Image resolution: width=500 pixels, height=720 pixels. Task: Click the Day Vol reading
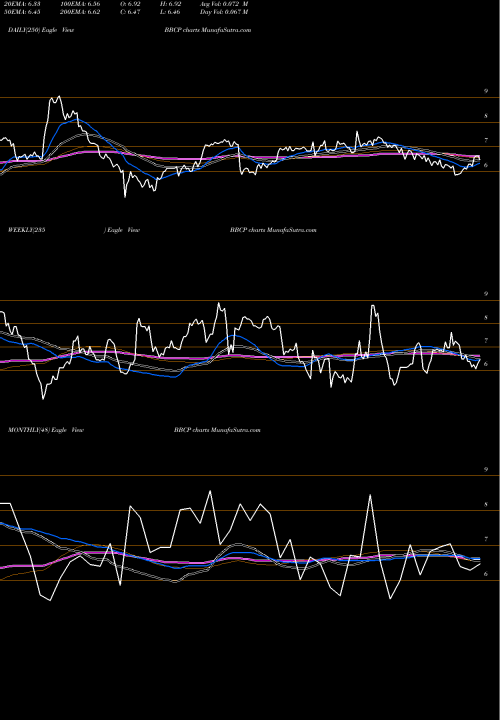click(x=224, y=12)
